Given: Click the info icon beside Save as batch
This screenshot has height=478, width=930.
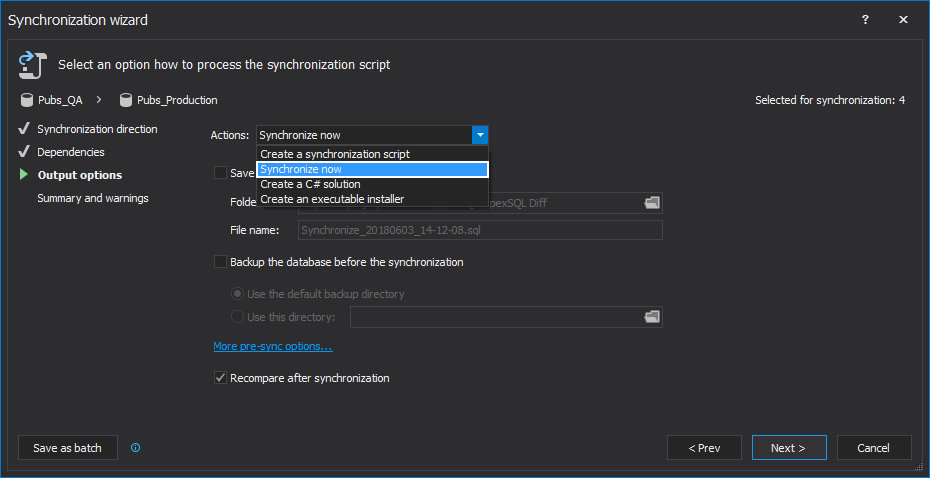Looking at the screenshot, I should 135,448.
